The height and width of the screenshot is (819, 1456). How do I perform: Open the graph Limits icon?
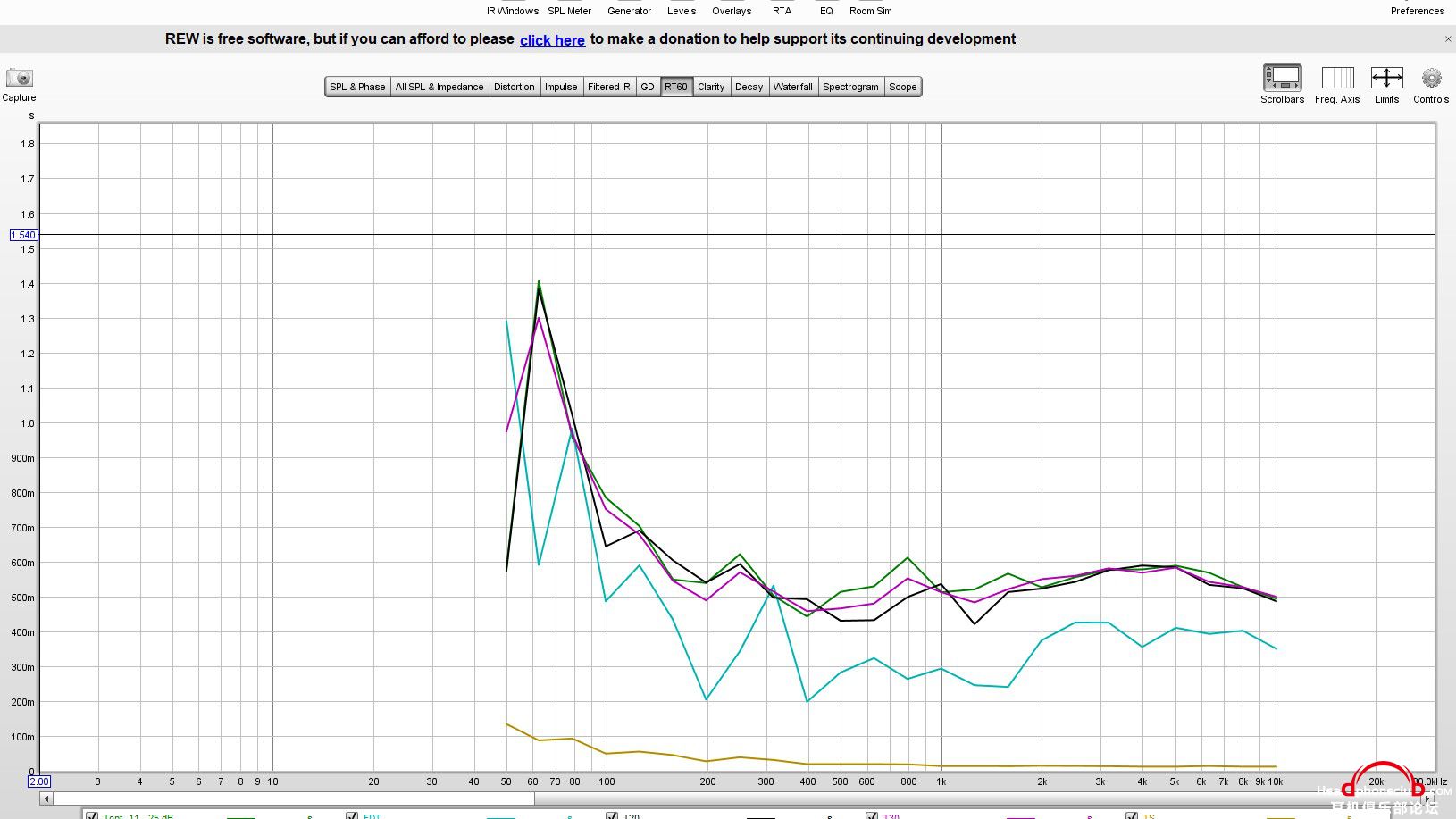[1386, 78]
